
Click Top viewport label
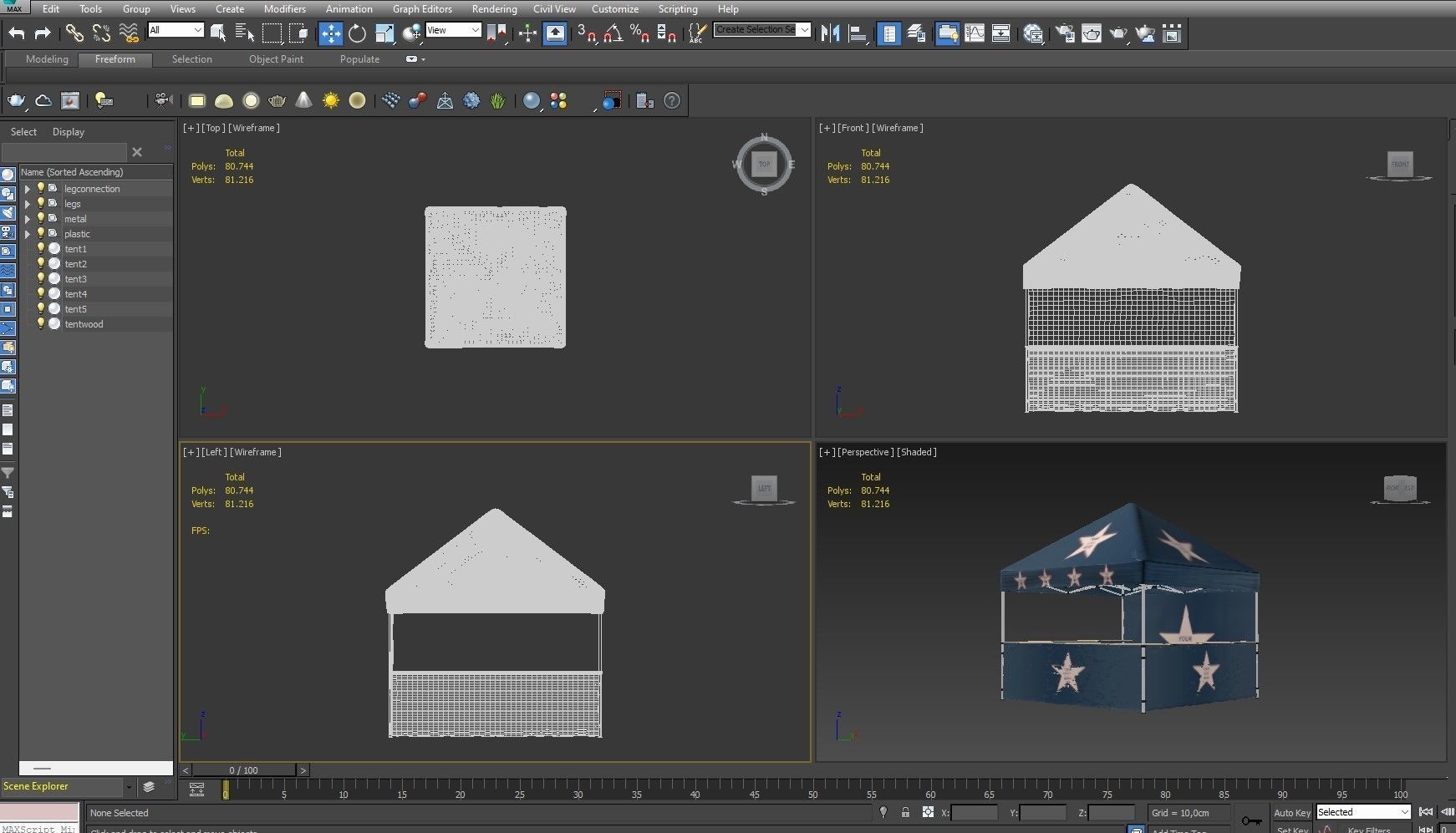(x=213, y=128)
